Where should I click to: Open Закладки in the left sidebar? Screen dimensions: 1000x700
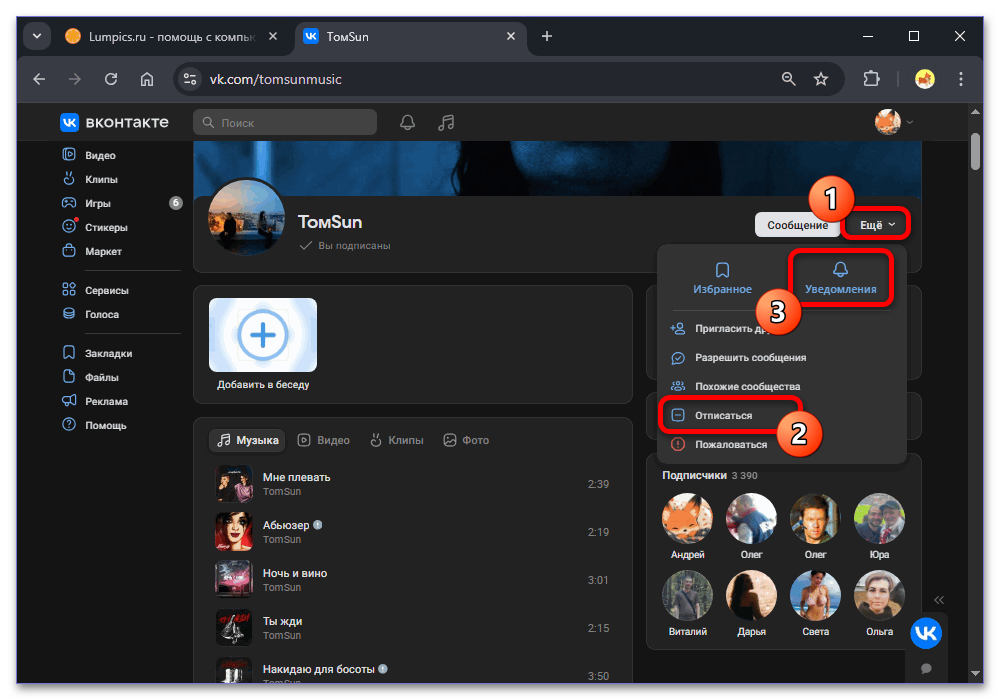tap(97, 353)
